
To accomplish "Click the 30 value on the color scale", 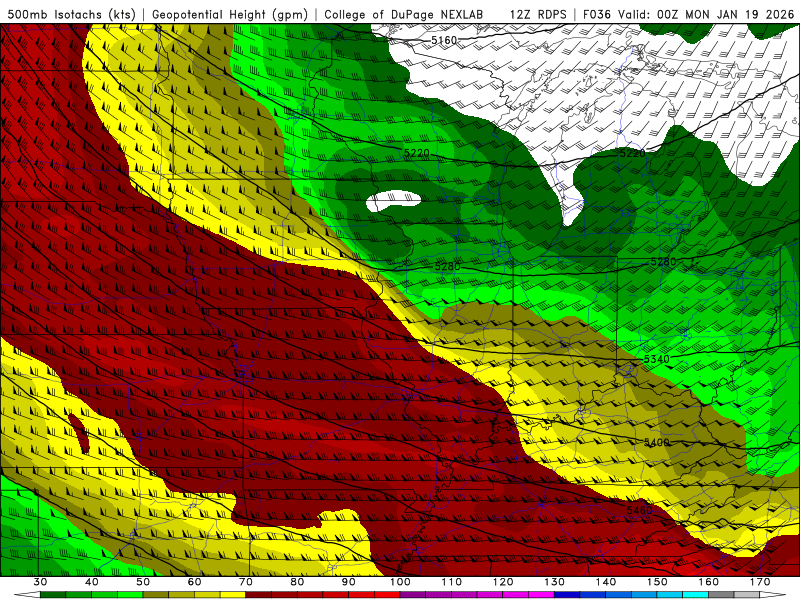I will (x=40, y=582).
